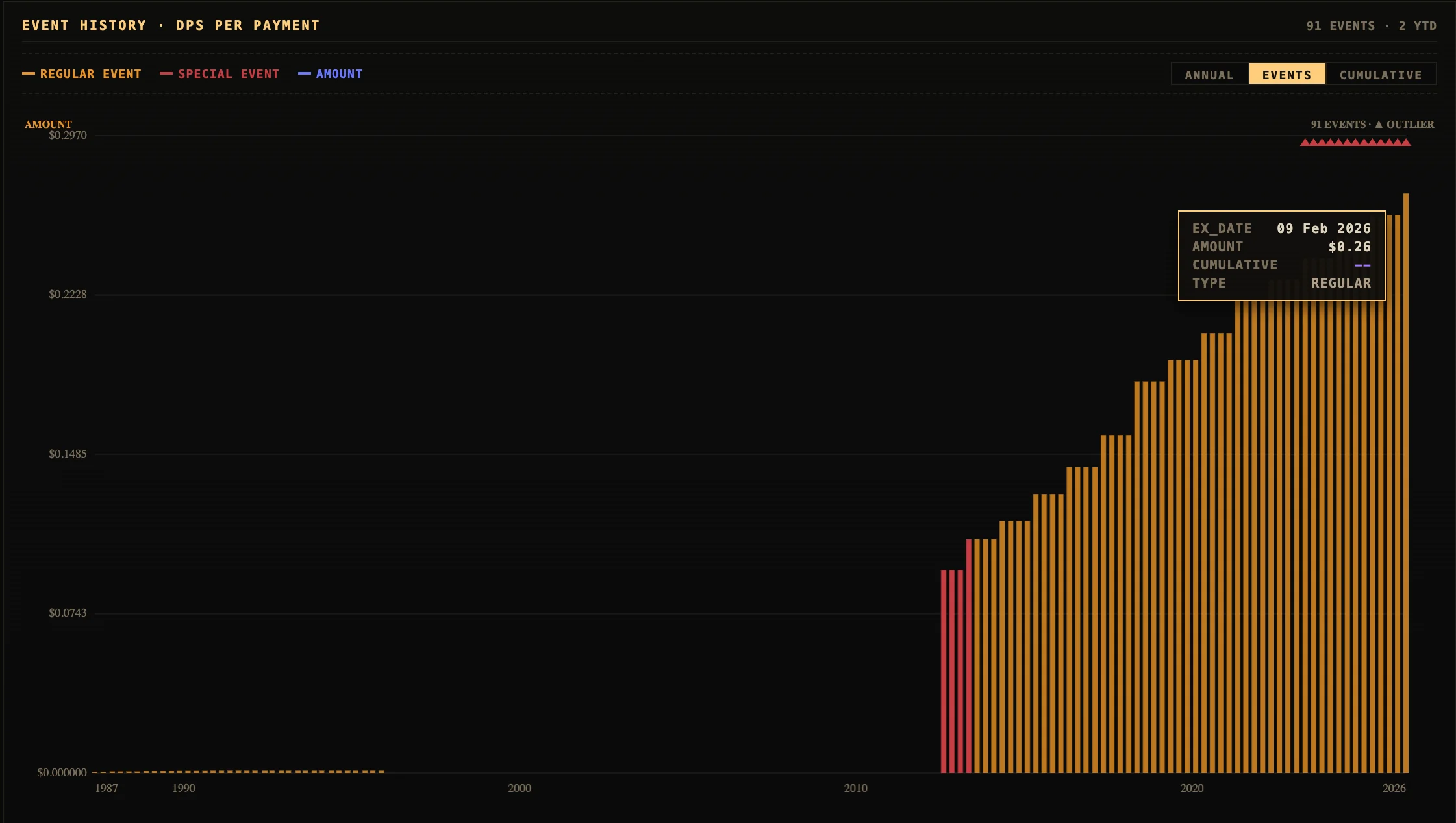This screenshot has height=823, width=1456.
Task: Click the 2010 x-axis label
Action: (x=856, y=788)
